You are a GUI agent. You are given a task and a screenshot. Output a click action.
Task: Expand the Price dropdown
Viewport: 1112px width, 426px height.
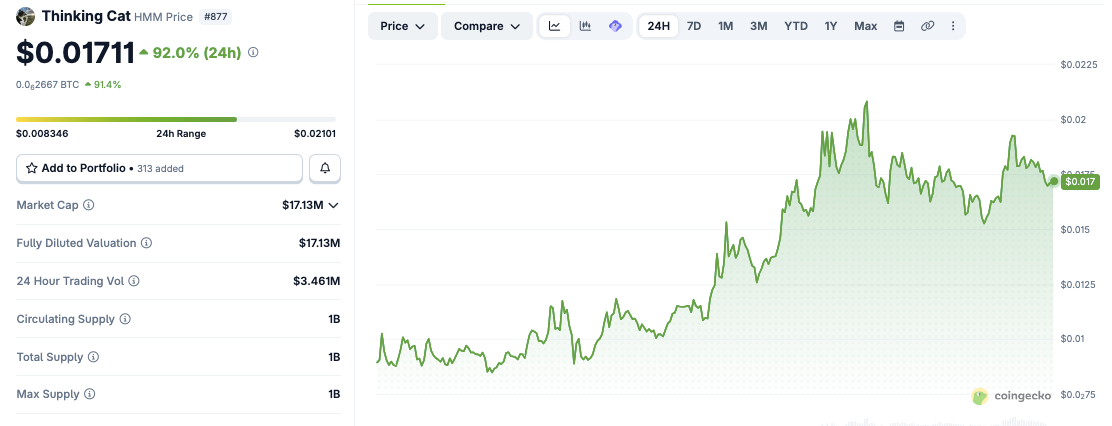pos(402,26)
